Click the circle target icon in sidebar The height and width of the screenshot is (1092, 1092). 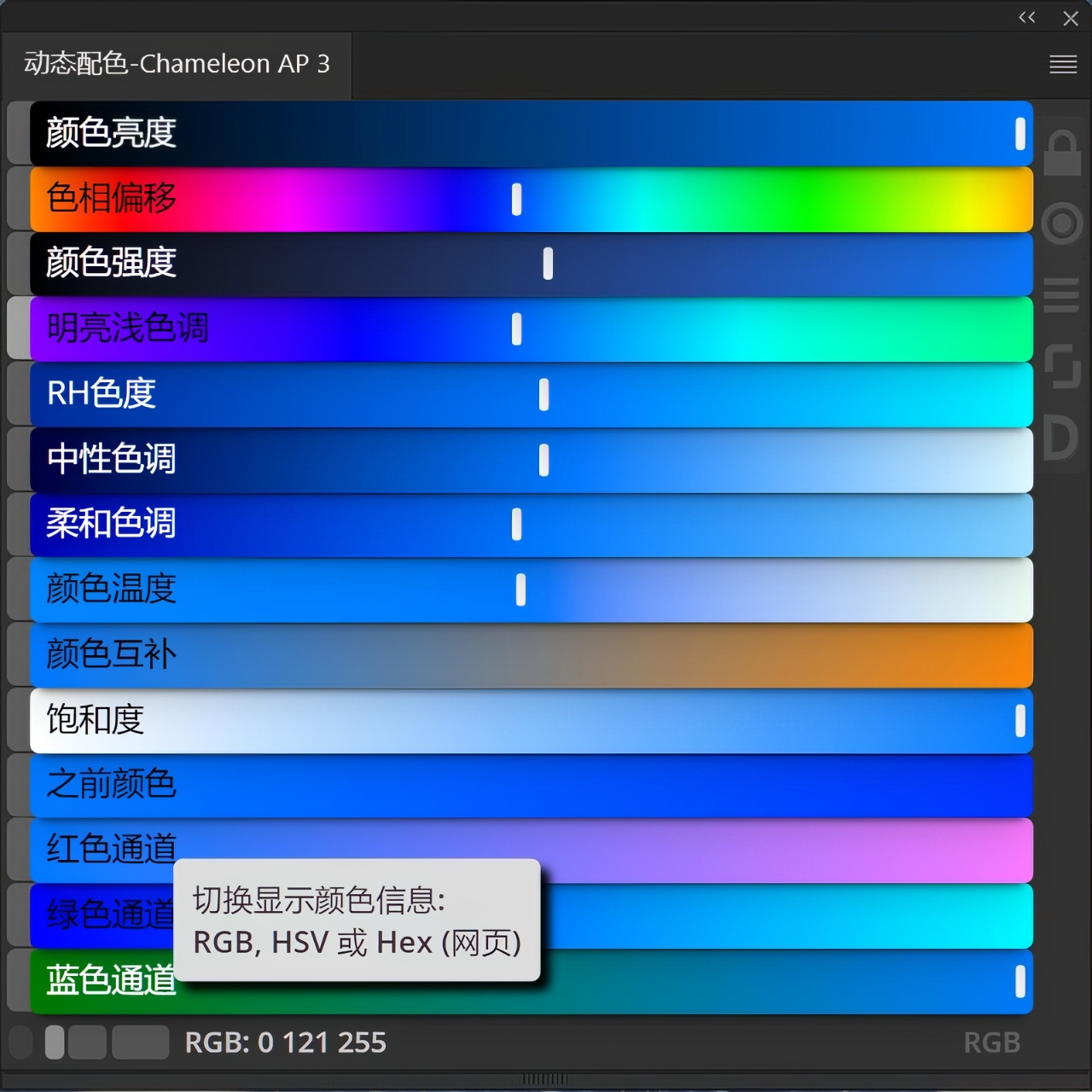tap(1061, 224)
